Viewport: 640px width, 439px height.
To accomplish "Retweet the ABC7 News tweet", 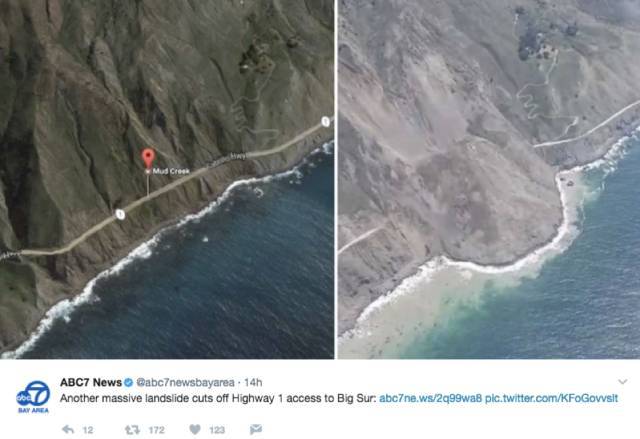I will 132,430.
